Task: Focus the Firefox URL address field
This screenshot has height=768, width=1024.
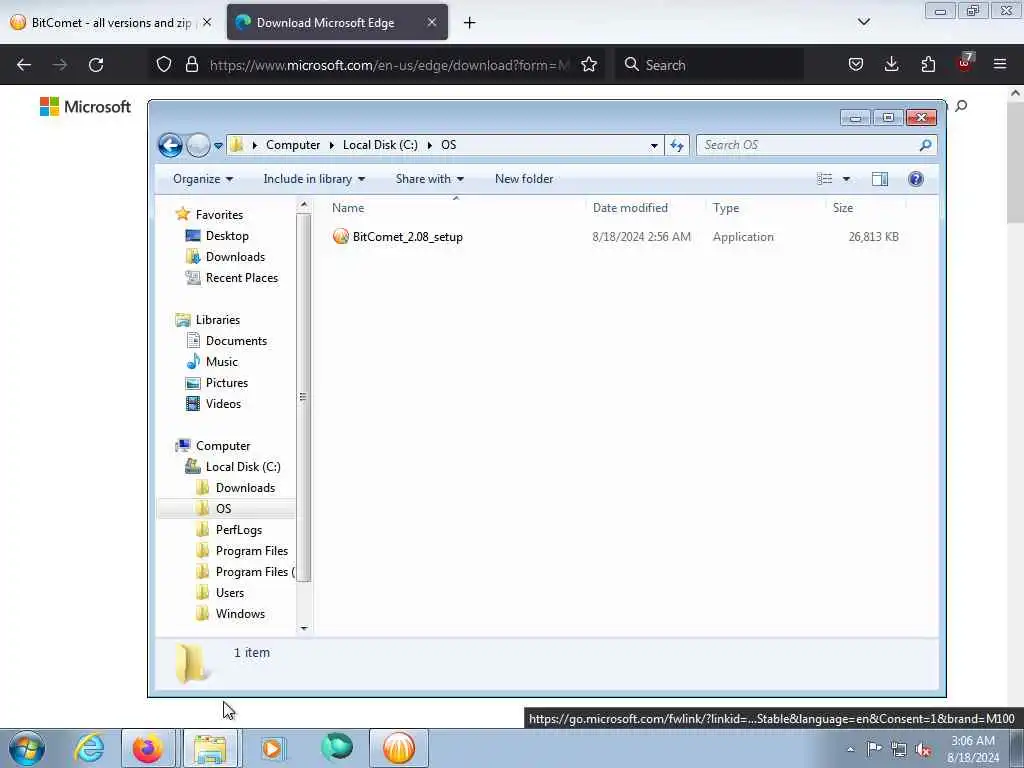Action: 389,65
